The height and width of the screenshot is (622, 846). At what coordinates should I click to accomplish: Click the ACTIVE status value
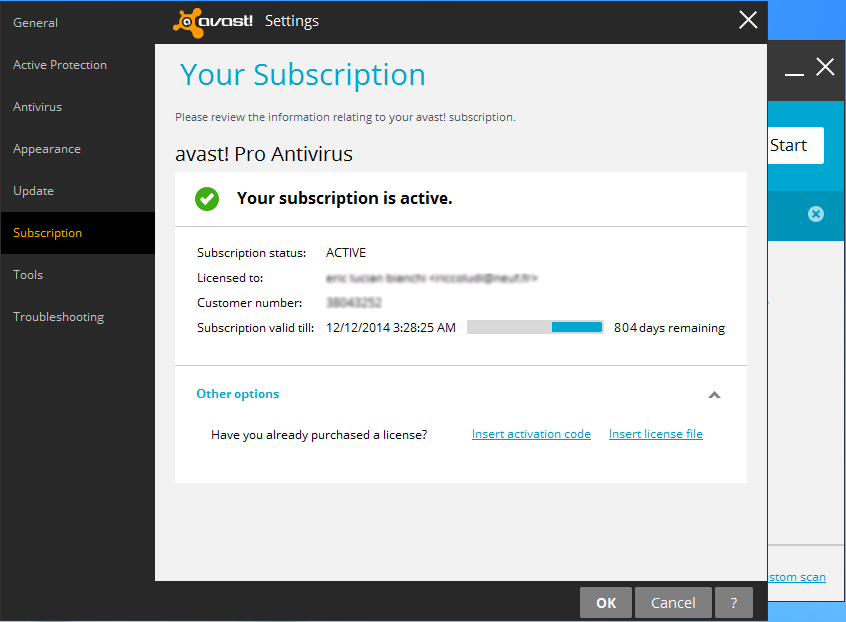tap(346, 252)
